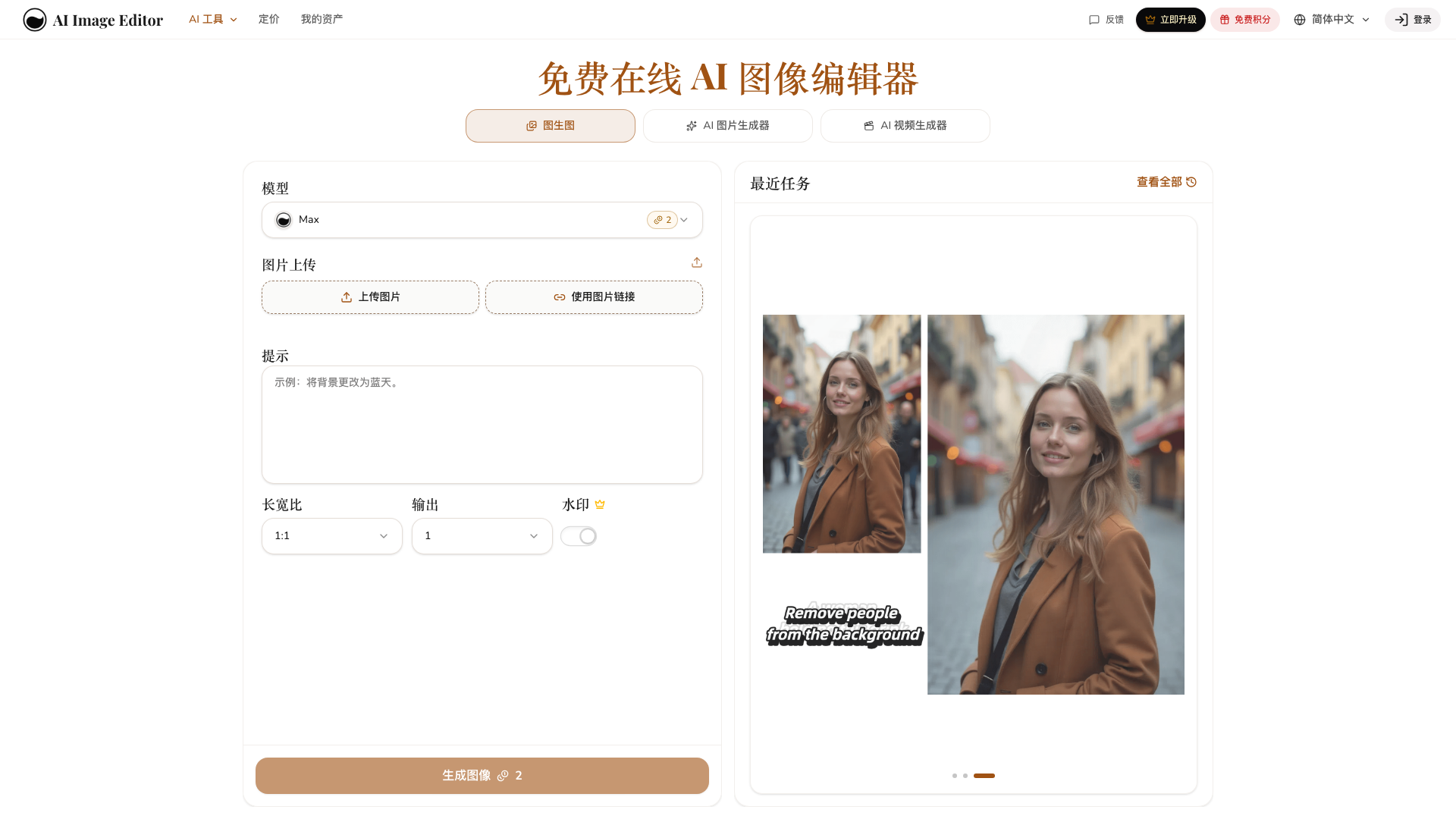Click the 使用图片链接 button
This screenshot has height=819, width=1456.
(x=594, y=297)
